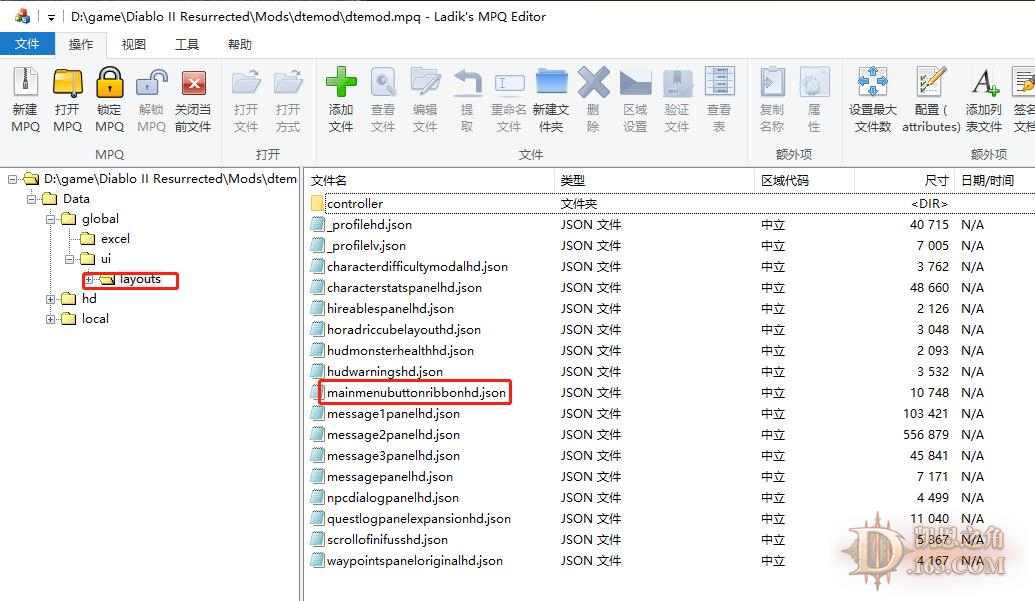Select the layouts folder in the tree
The height and width of the screenshot is (601, 1035).
pyautogui.click(x=140, y=279)
